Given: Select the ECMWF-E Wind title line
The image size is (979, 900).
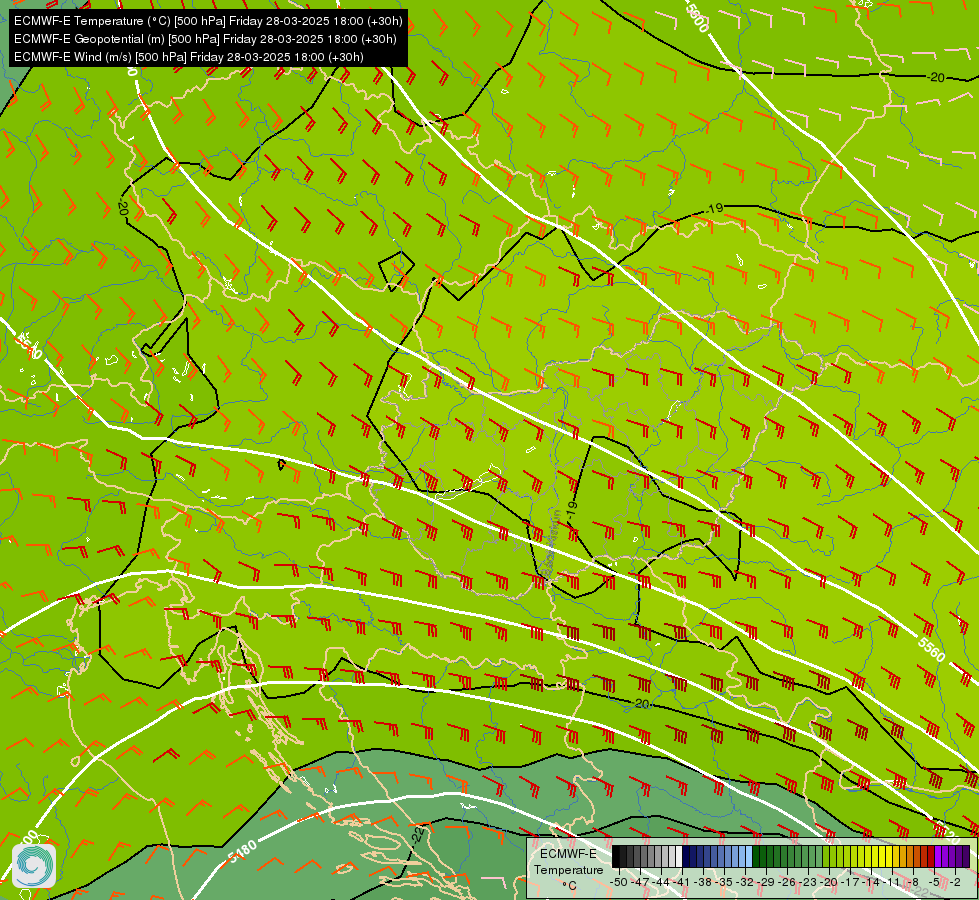Looking at the screenshot, I should click(x=189, y=57).
